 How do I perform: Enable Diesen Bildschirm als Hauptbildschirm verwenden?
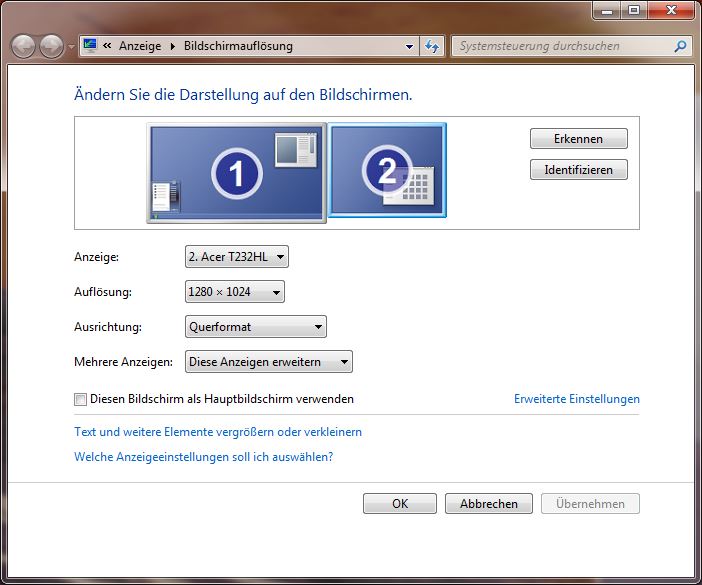80,399
